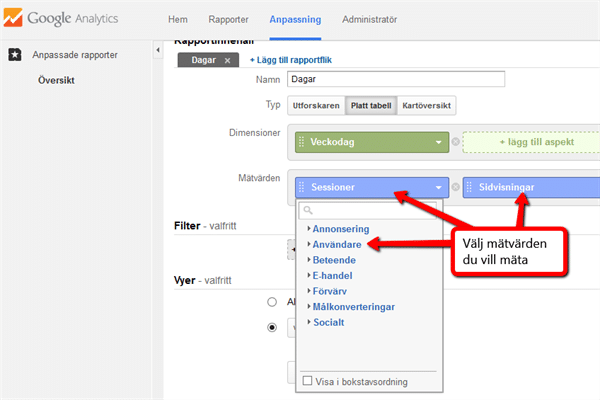Close the Dagar report tab
This screenshot has width=600, height=400.
pos(227,60)
